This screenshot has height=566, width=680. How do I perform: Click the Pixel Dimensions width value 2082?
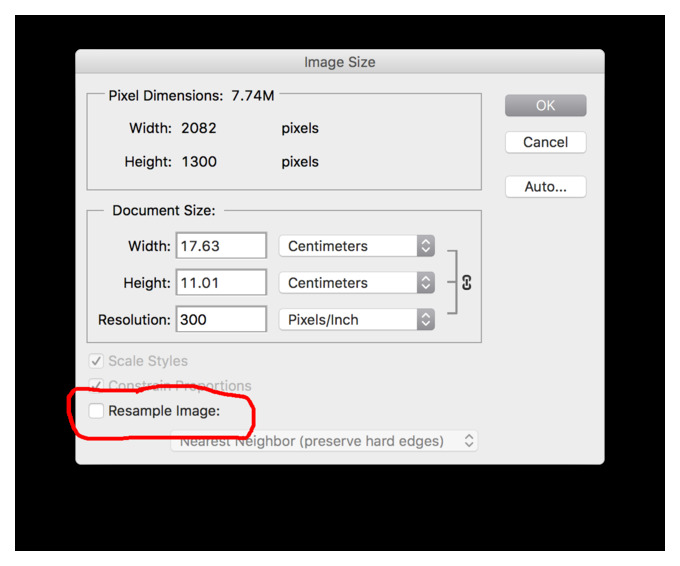(x=199, y=128)
